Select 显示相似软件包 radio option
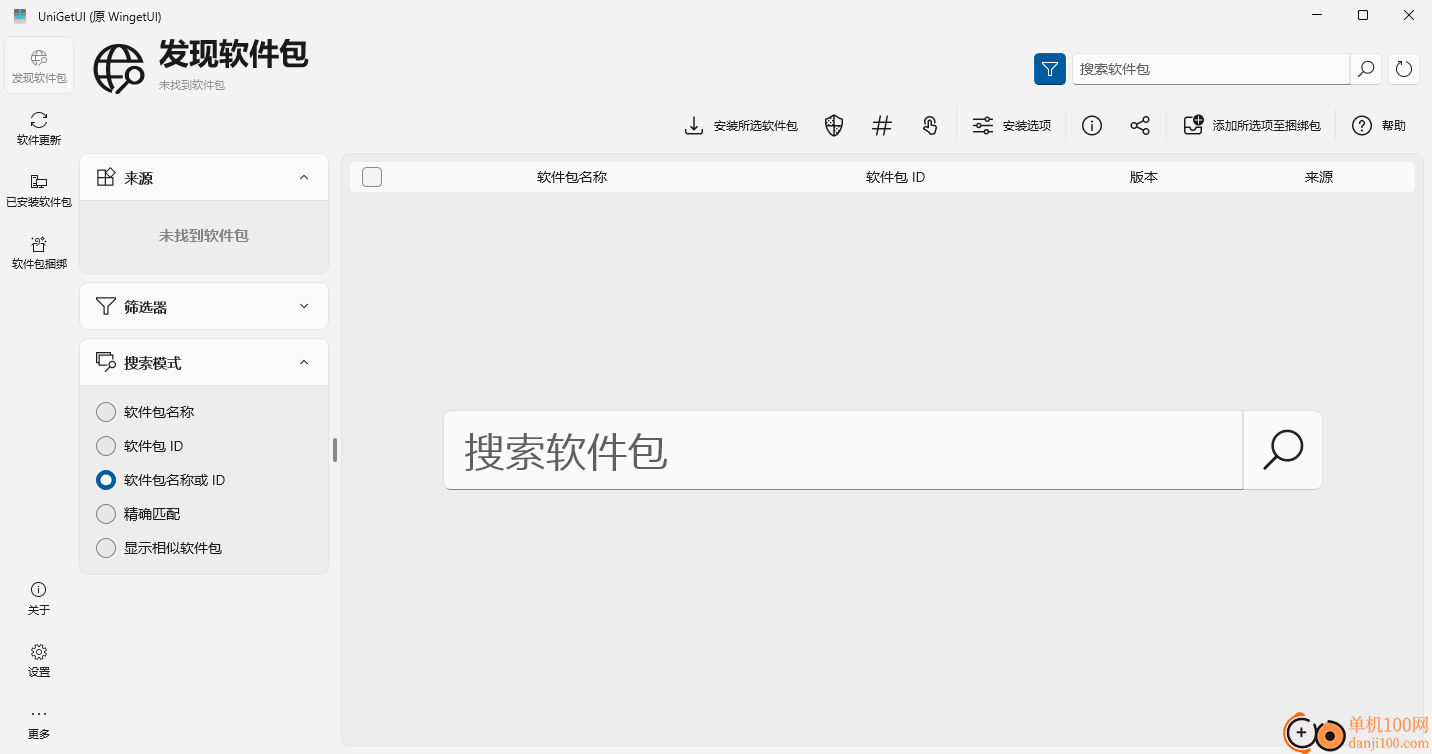Screen dimensions: 1432x754 159,548
